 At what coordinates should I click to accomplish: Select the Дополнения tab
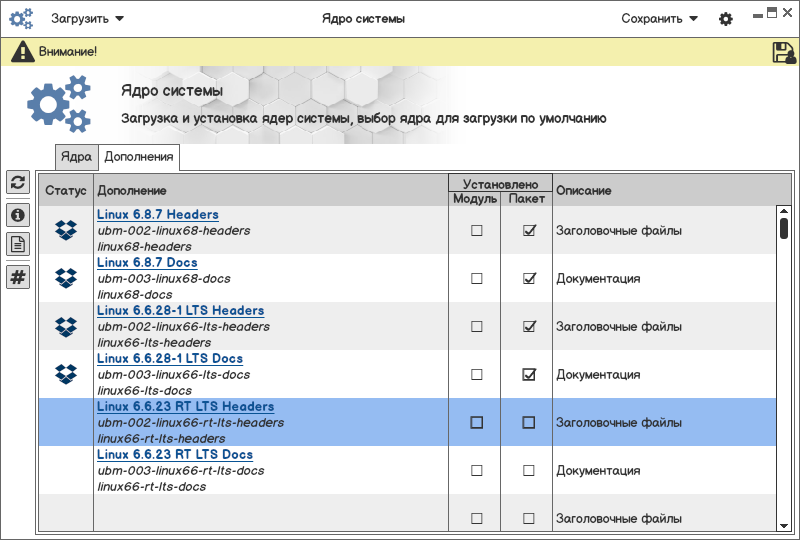[139, 157]
